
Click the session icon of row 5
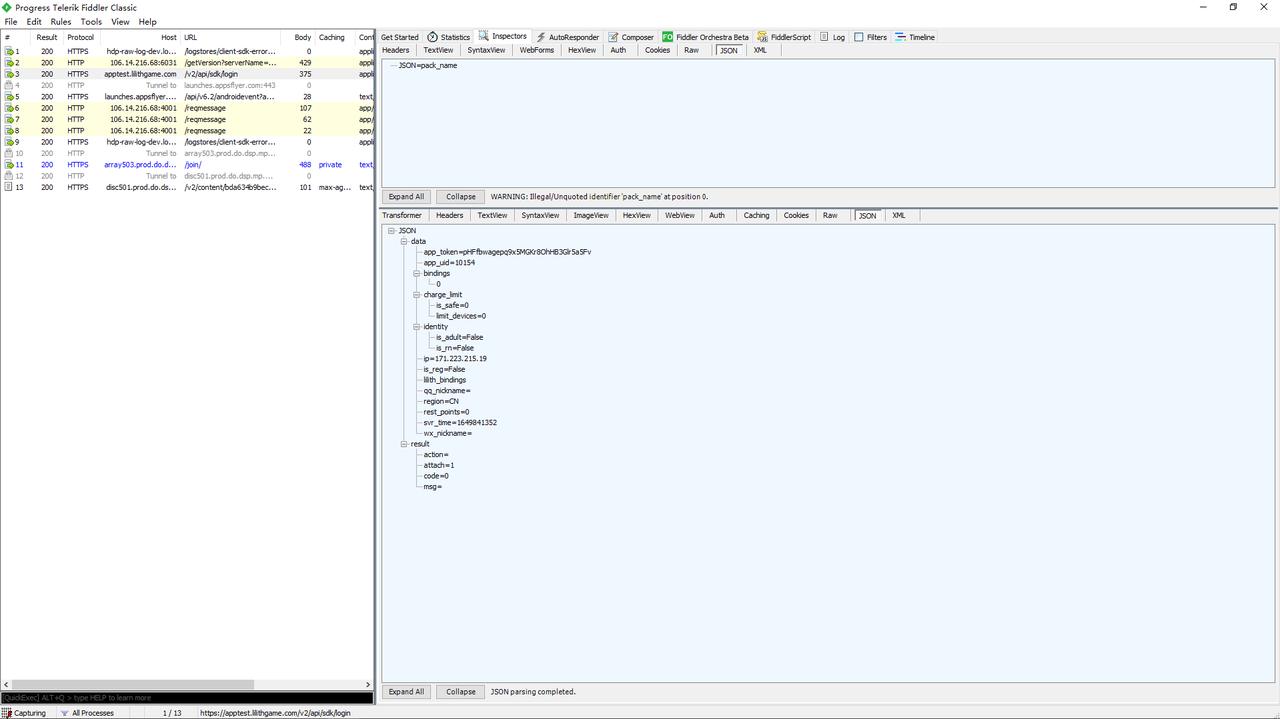9,97
